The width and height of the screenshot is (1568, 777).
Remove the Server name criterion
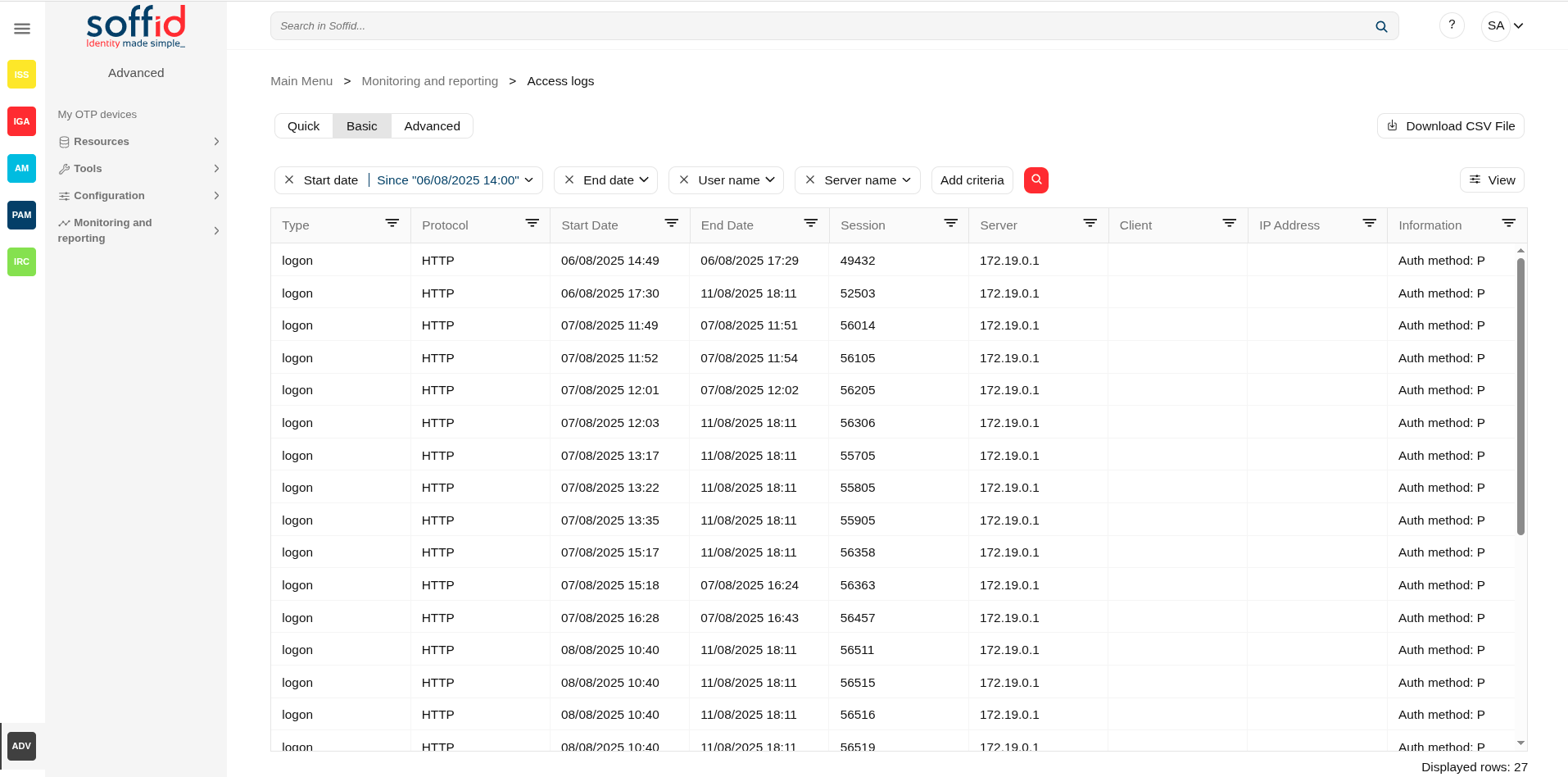810,179
